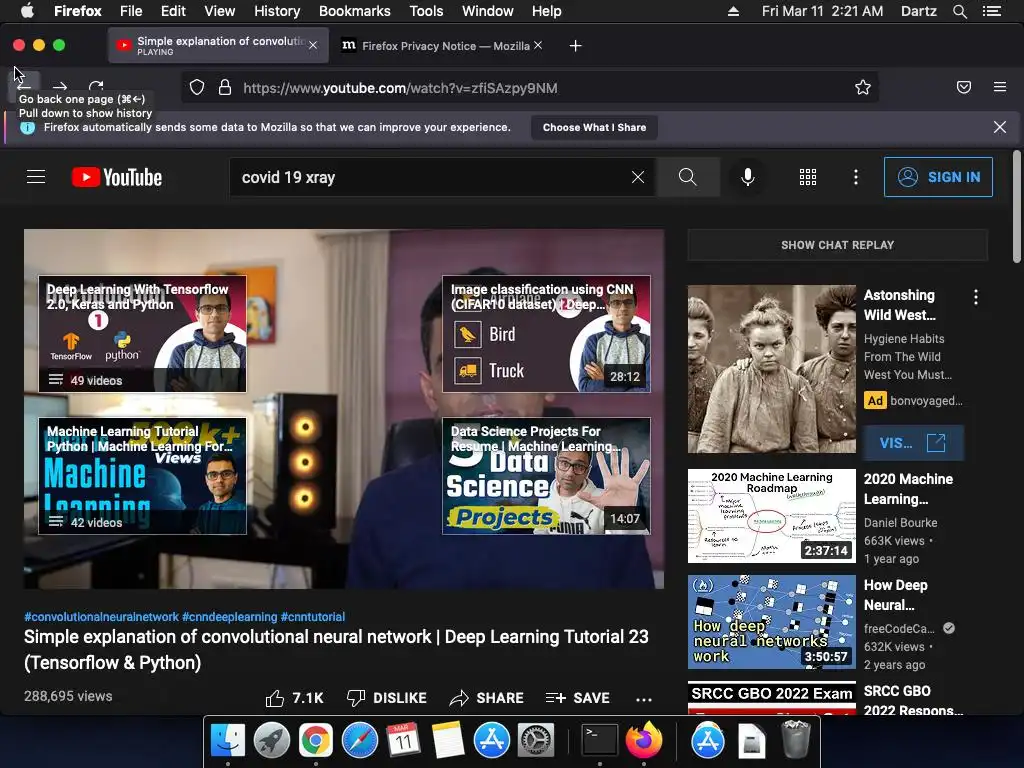Launch Safari from the dock
This screenshot has height=768, width=1024.
(x=360, y=741)
